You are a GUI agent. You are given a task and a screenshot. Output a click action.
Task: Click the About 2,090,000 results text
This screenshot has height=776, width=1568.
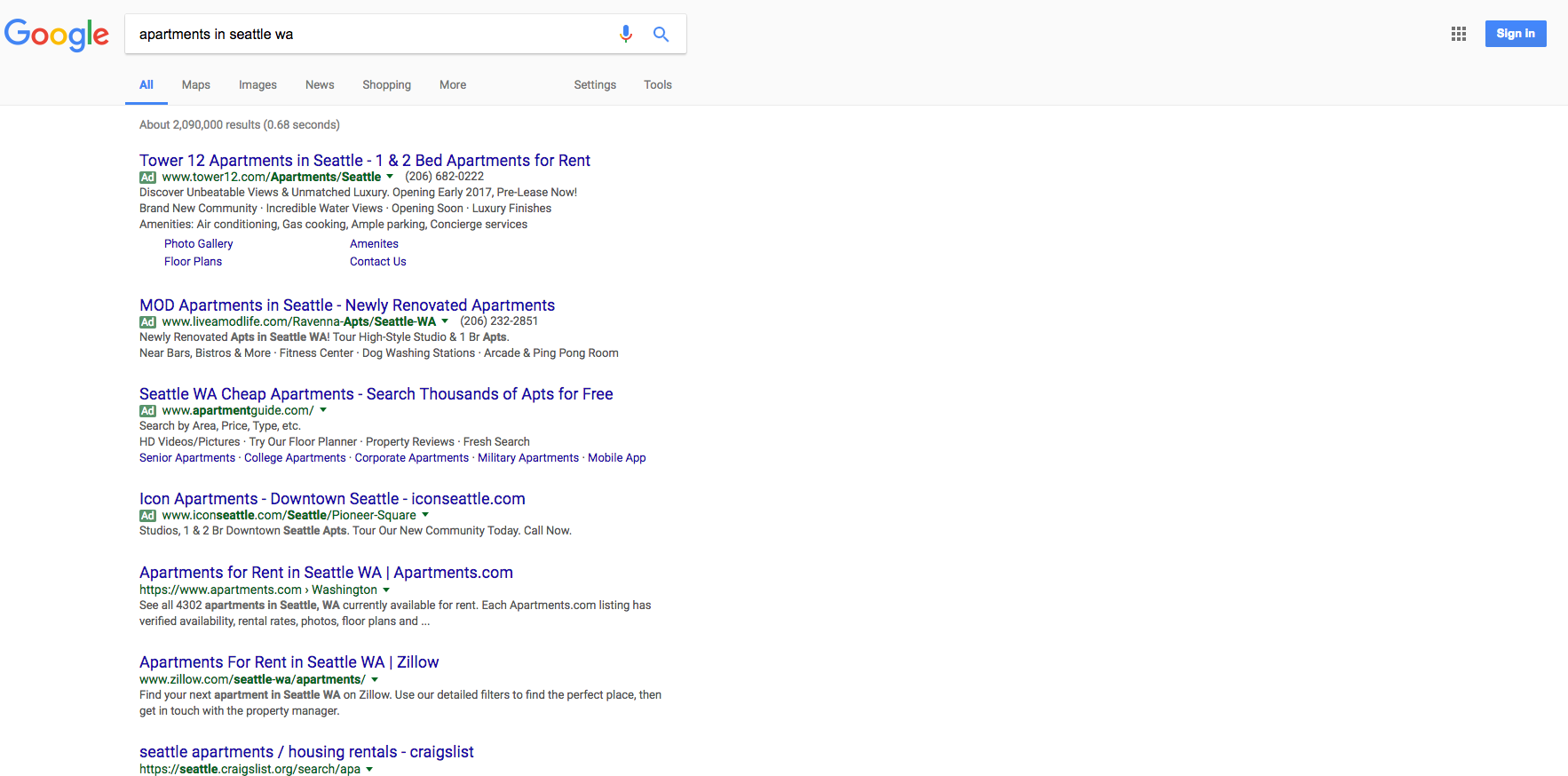coord(240,125)
